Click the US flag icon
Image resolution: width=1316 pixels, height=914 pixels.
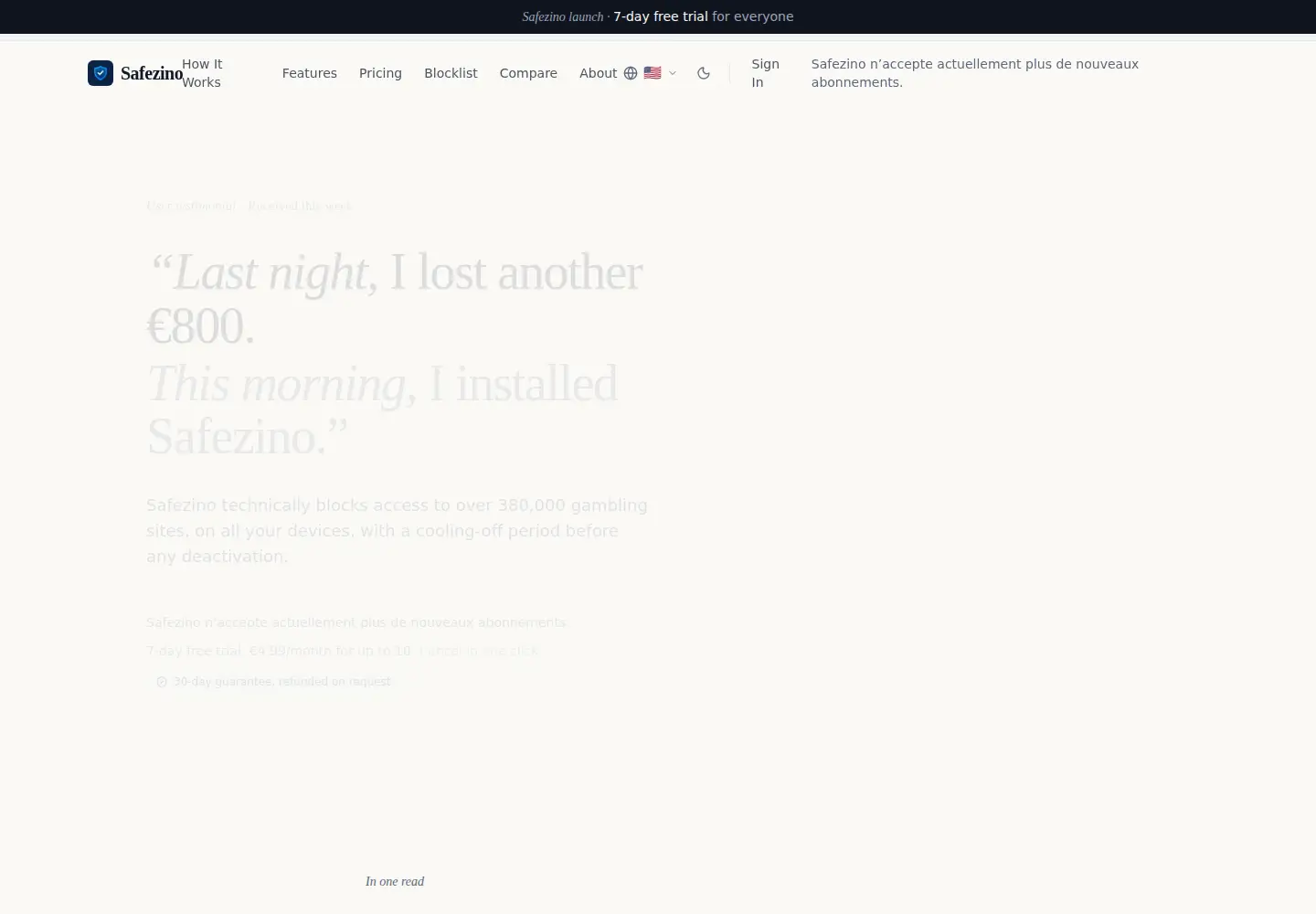(x=653, y=73)
